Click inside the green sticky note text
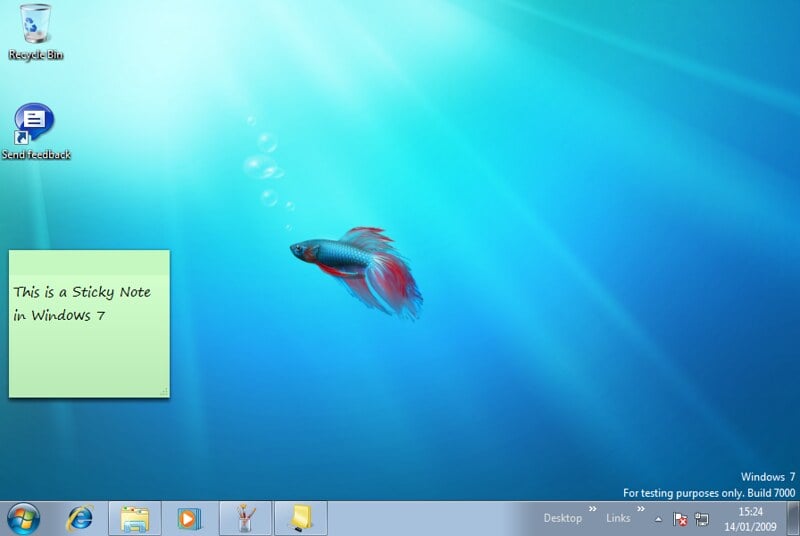Viewport: 800px width, 536px height. click(x=82, y=304)
